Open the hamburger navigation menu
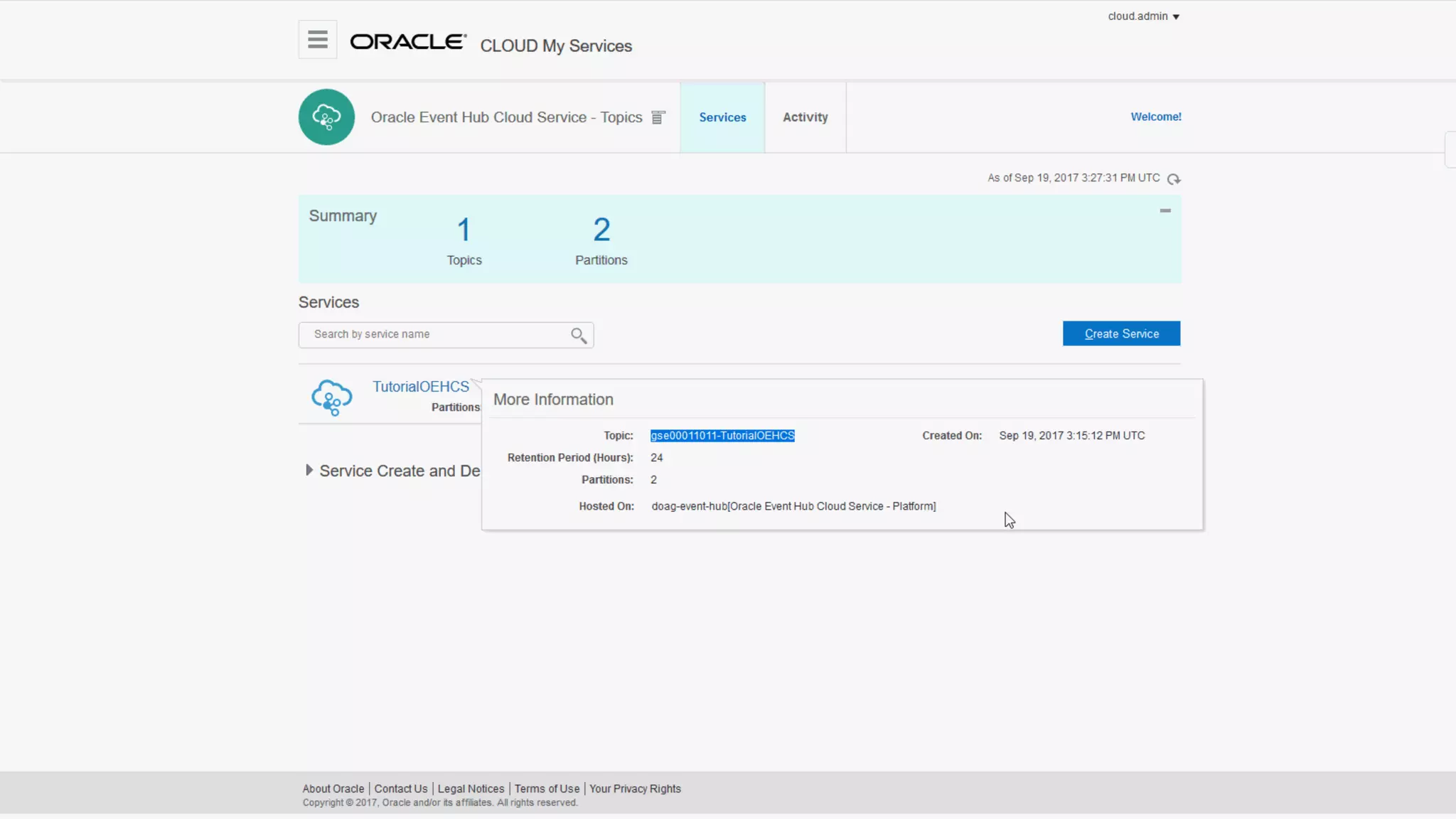Image resolution: width=1456 pixels, height=819 pixels. tap(317, 40)
